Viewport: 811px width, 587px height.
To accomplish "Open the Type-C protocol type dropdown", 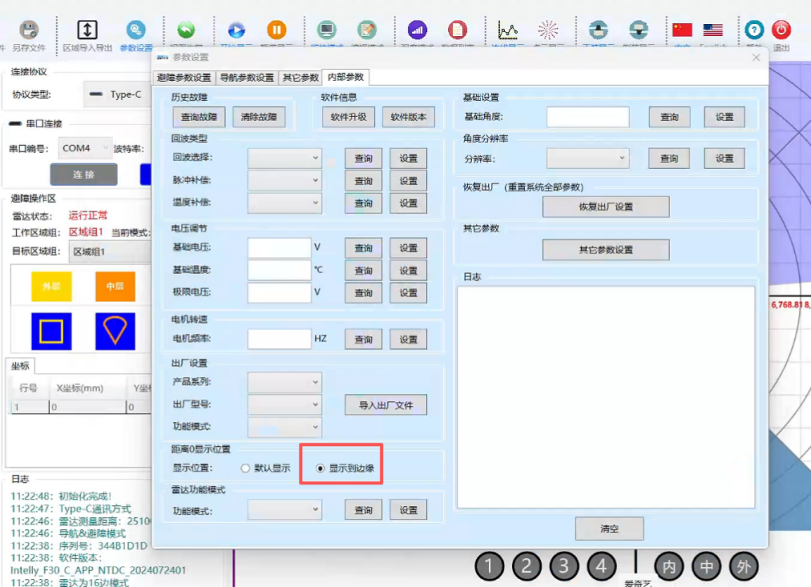I will tap(118, 95).
